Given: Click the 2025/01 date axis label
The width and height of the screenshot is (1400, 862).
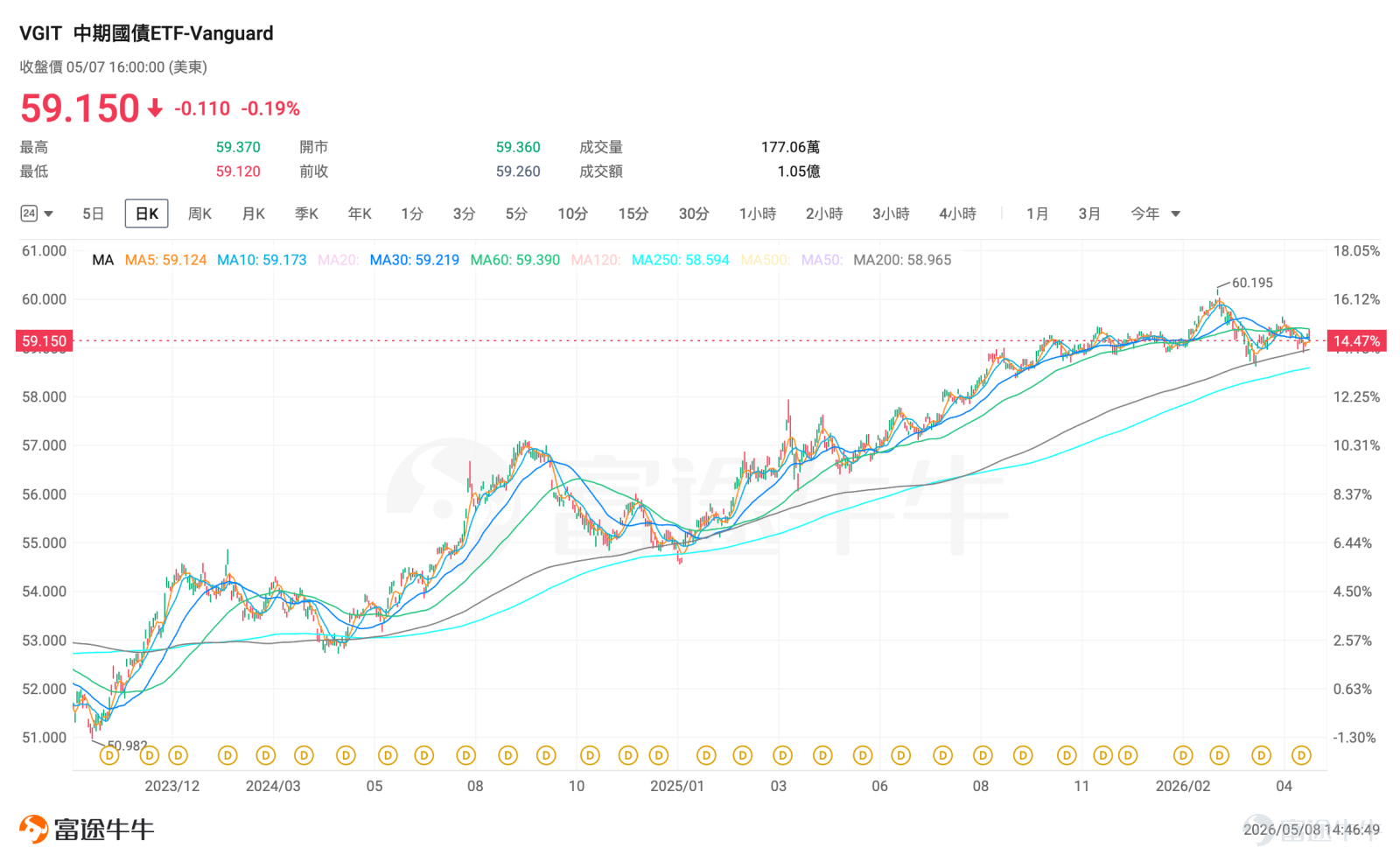Looking at the screenshot, I should point(677,786).
